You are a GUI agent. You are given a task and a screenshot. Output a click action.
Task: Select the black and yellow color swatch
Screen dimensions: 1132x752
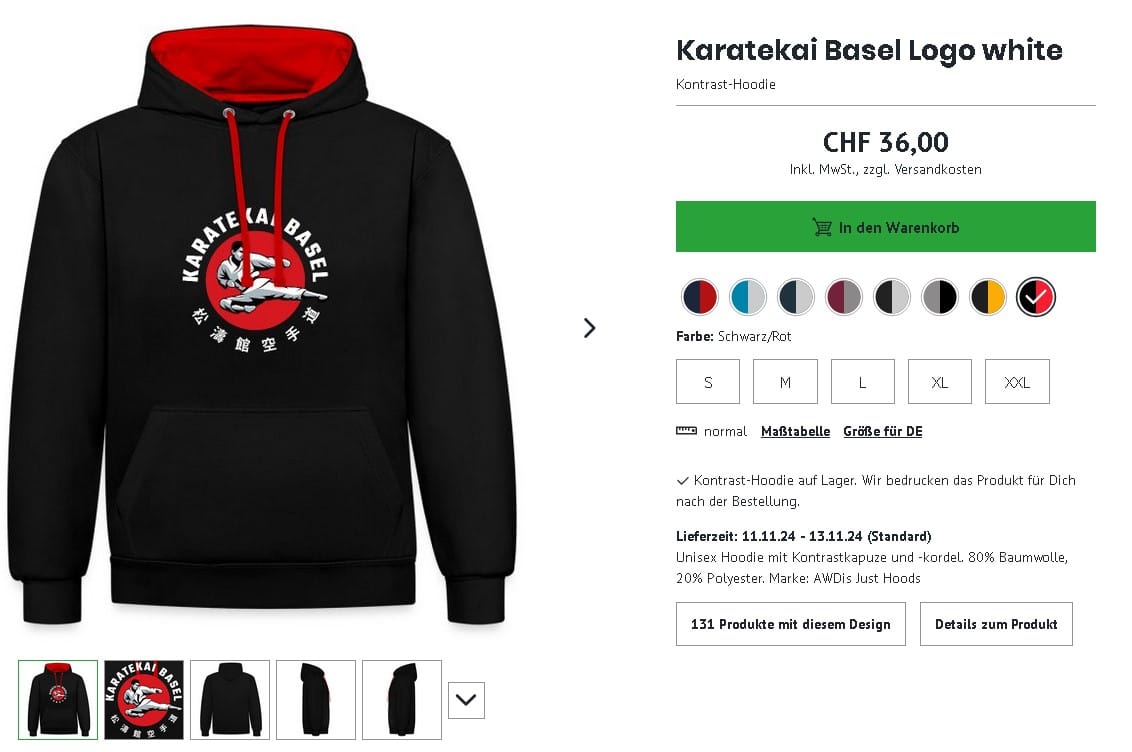pos(987,297)
